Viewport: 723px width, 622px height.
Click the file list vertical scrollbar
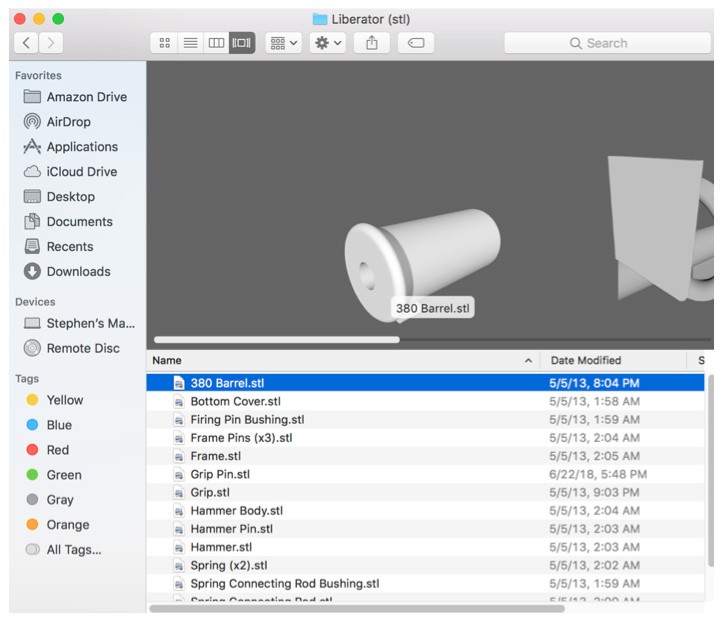tap(711, 470)
